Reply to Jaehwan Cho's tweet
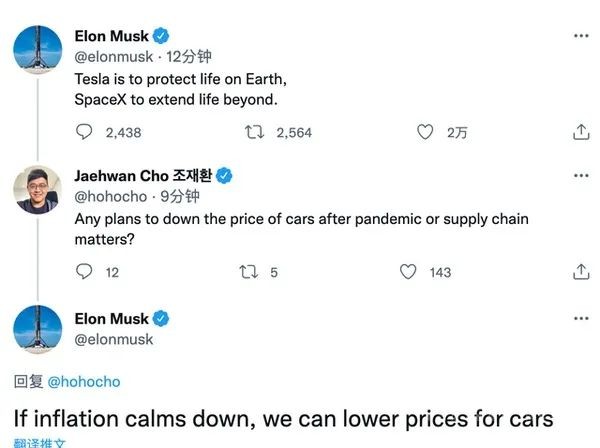This screenshot has width=600, height=448. click(x=85, y=271)
